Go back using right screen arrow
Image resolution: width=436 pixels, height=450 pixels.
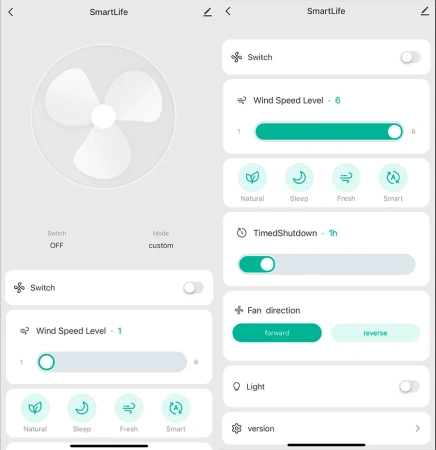pyautogui.click(x=228, y=11)
